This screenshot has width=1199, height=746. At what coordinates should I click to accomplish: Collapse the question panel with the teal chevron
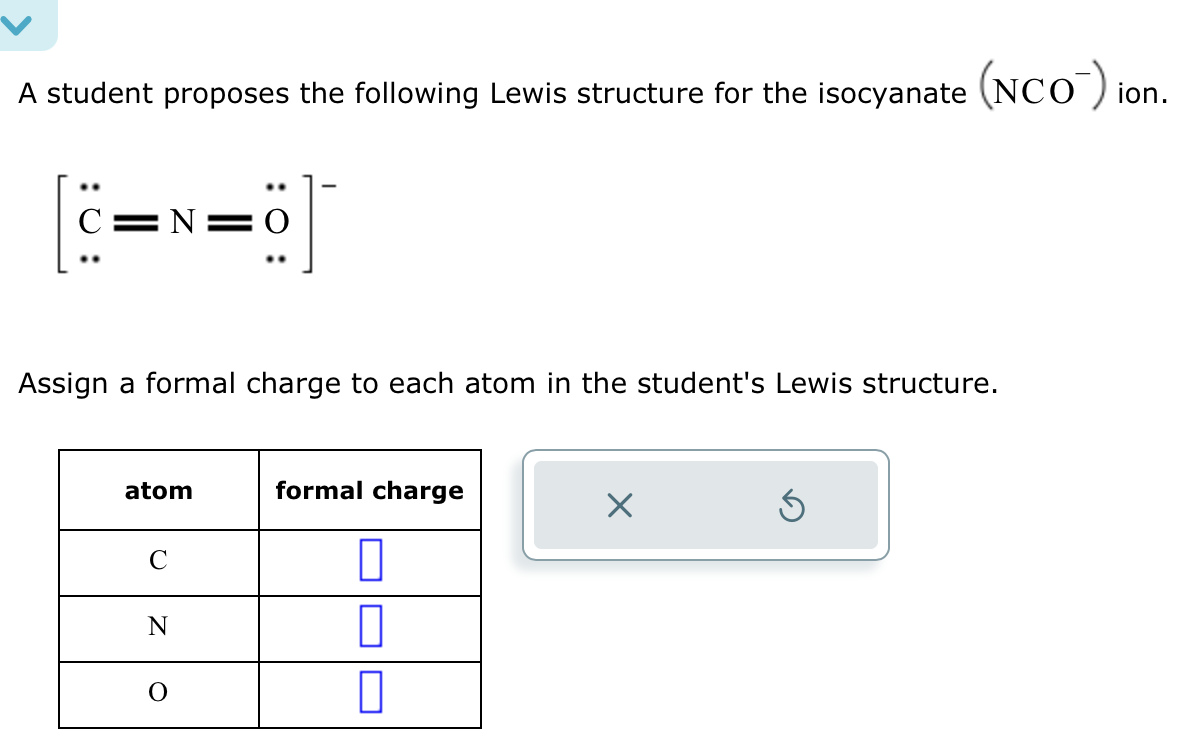pos(18,24)
